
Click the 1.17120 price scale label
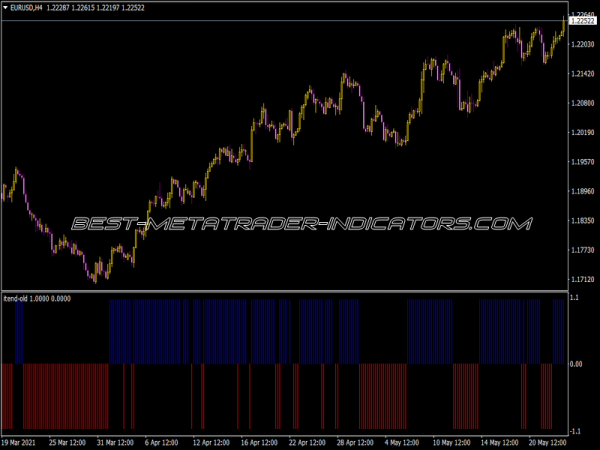click(x=582, y=279)
